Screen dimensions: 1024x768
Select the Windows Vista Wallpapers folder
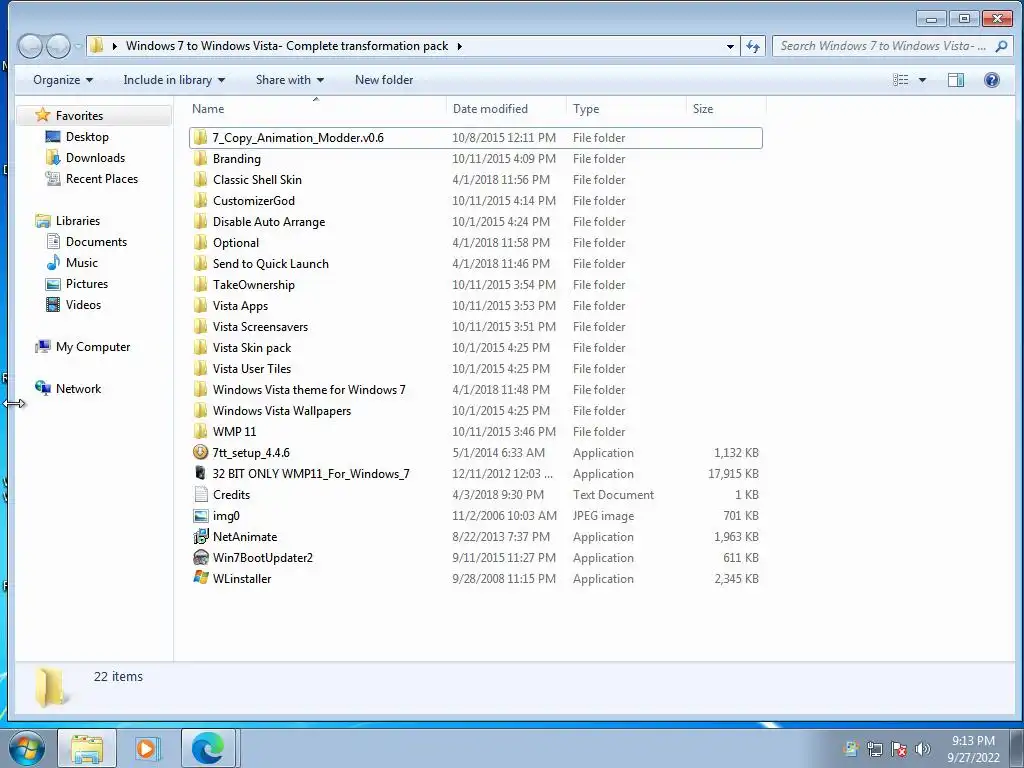pos(475,410)
